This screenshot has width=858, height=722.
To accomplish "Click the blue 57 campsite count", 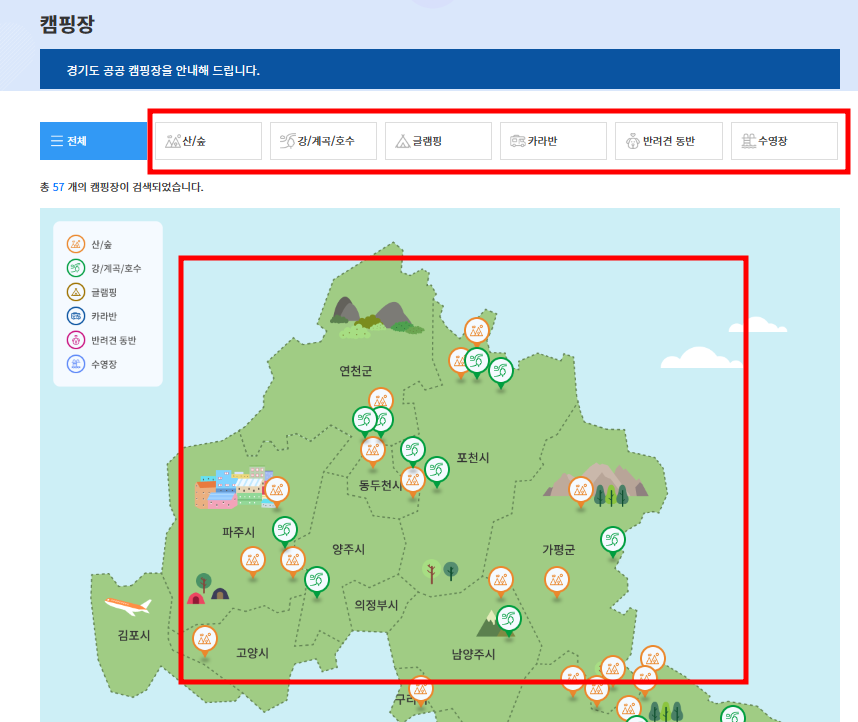I will 59,187.
